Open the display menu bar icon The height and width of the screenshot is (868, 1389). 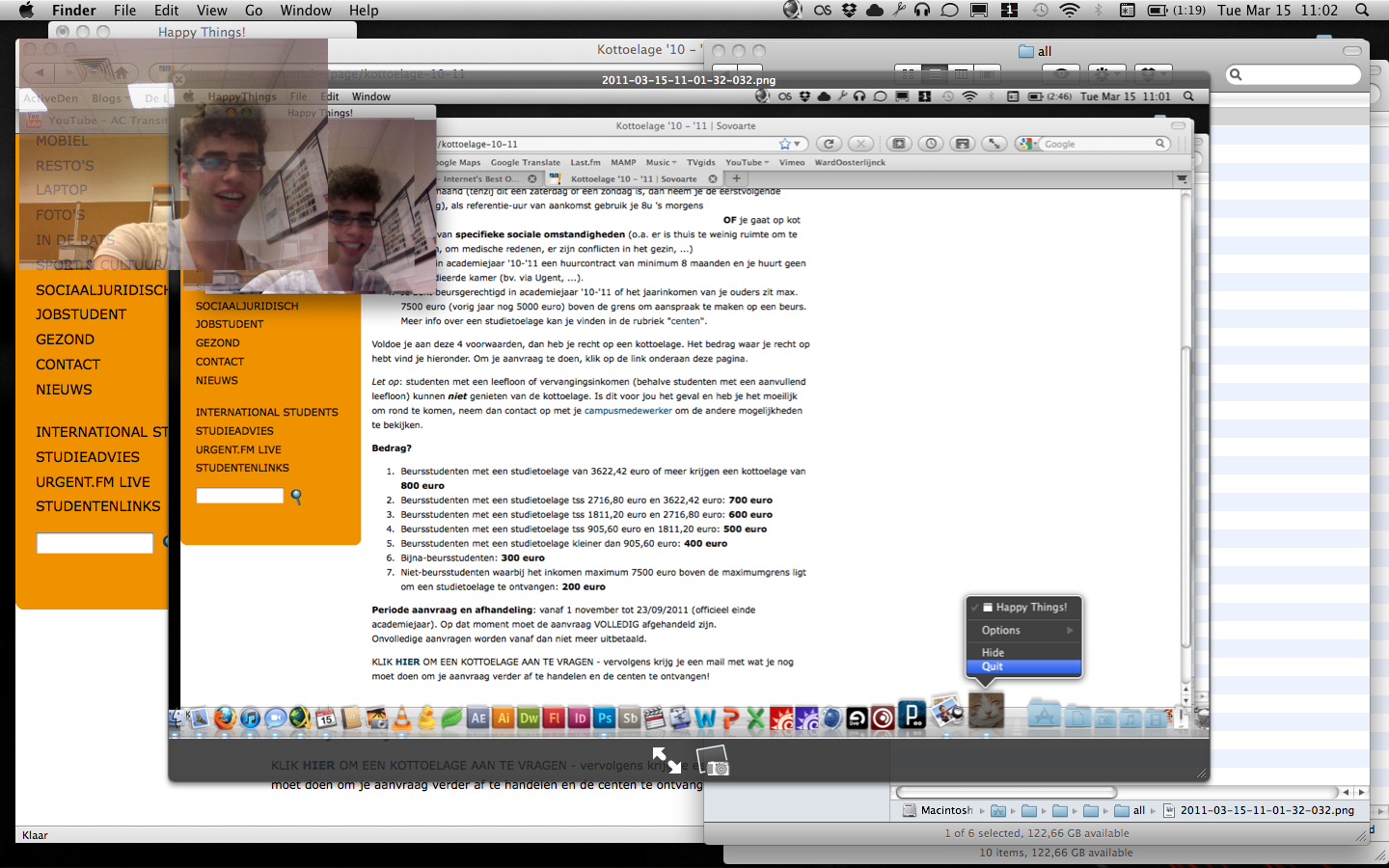[979, 11]
